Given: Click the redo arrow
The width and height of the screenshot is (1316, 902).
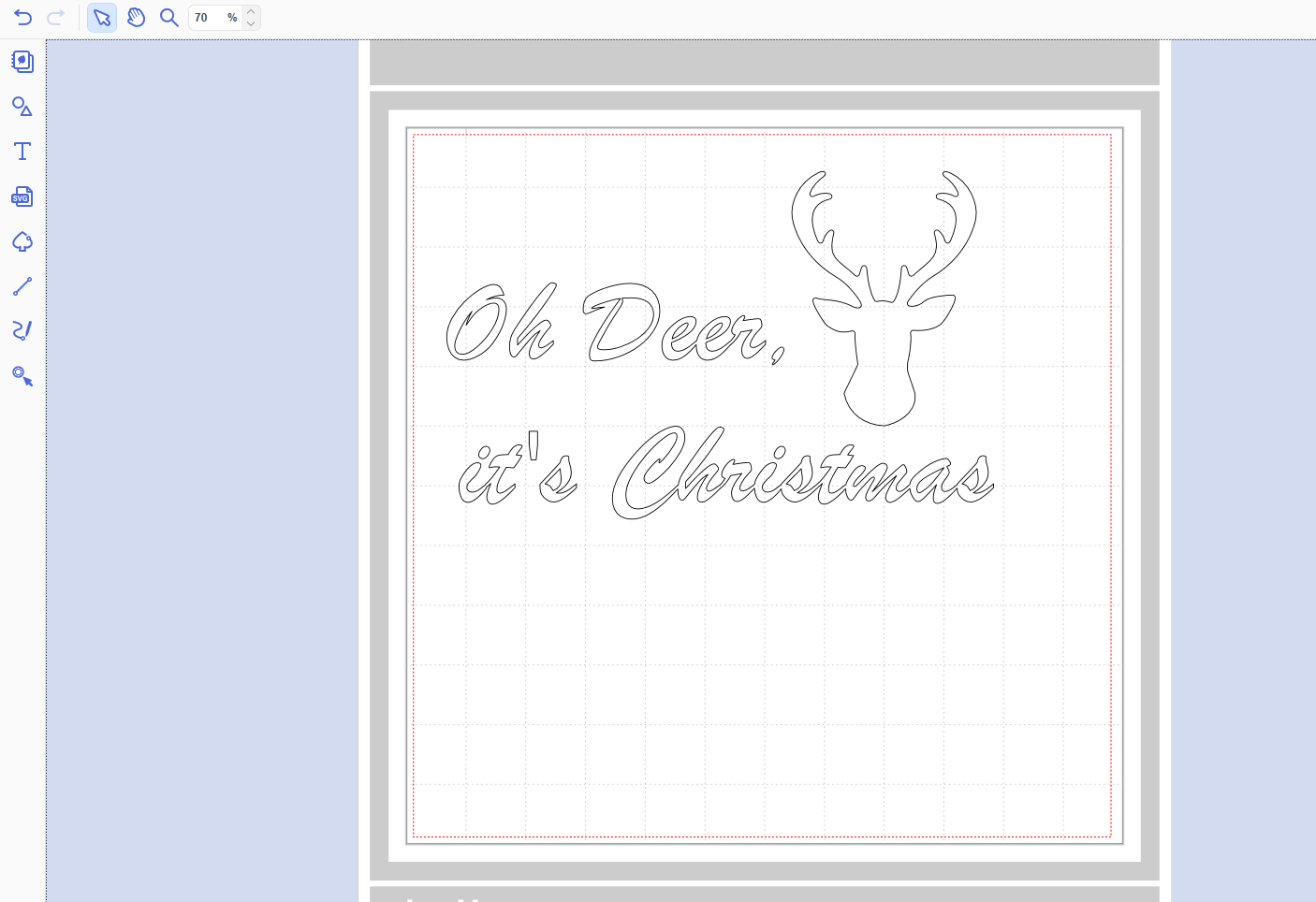Looking at the screenshot, I should pyautogui.click(x=56, y=18).
